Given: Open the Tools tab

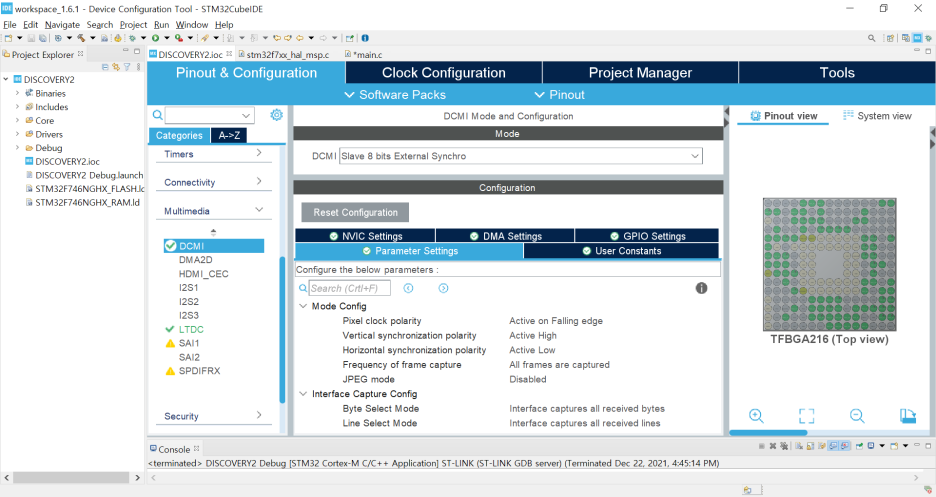Looking at the screenshot, I should coord(837,73).
